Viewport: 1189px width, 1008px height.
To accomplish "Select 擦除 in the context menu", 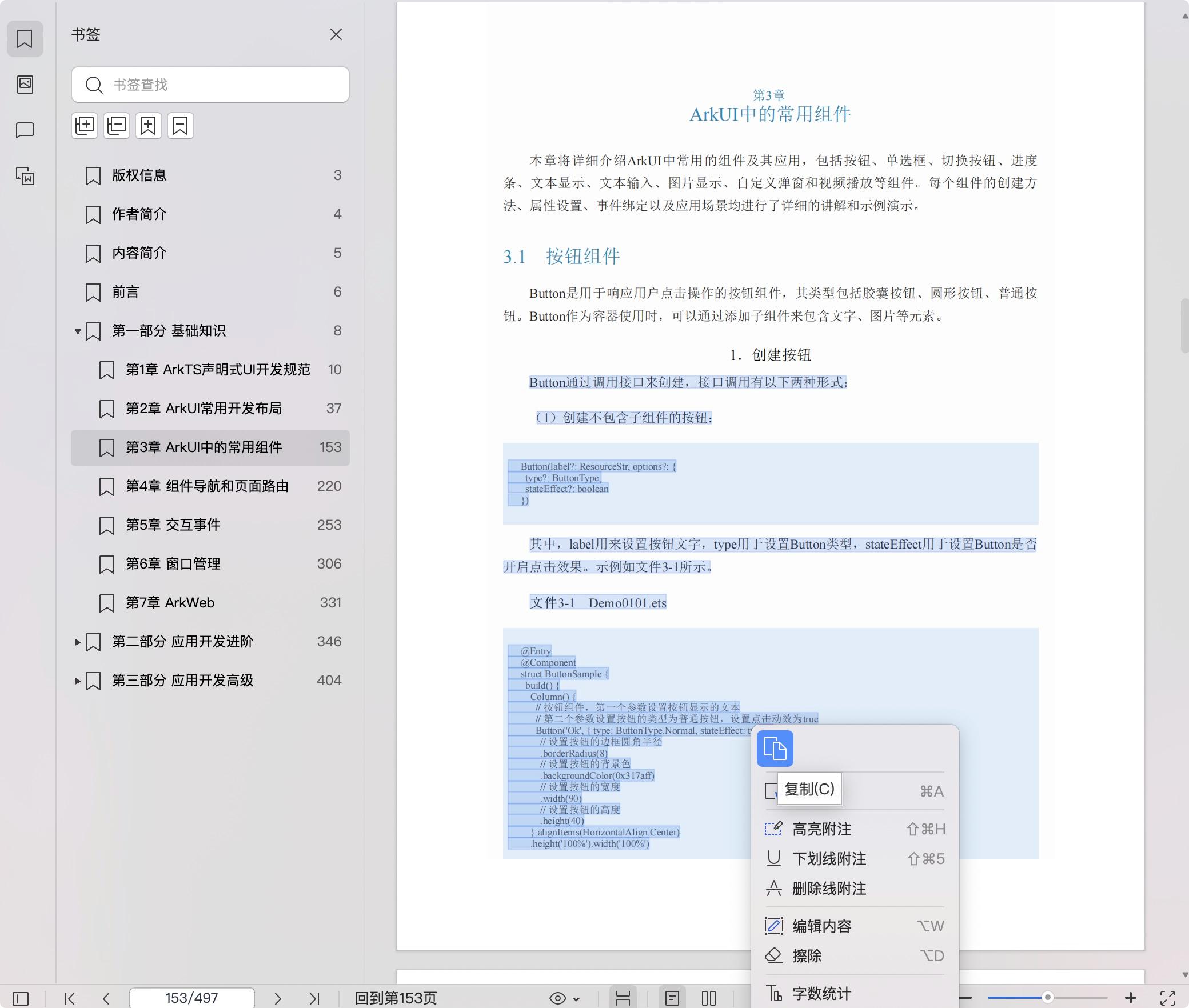I will pos(807,956).
